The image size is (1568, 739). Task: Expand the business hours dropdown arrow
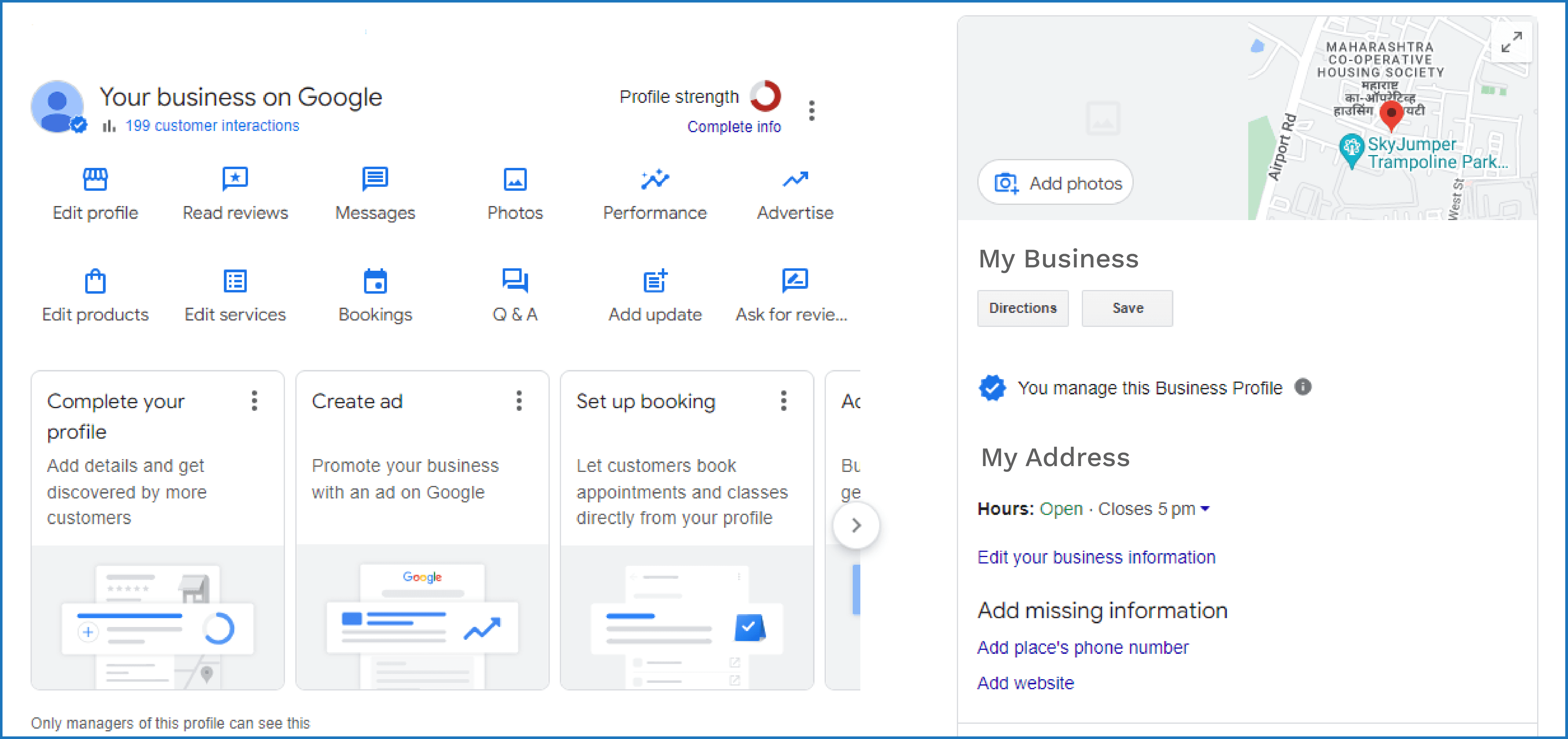(1205, 509)
